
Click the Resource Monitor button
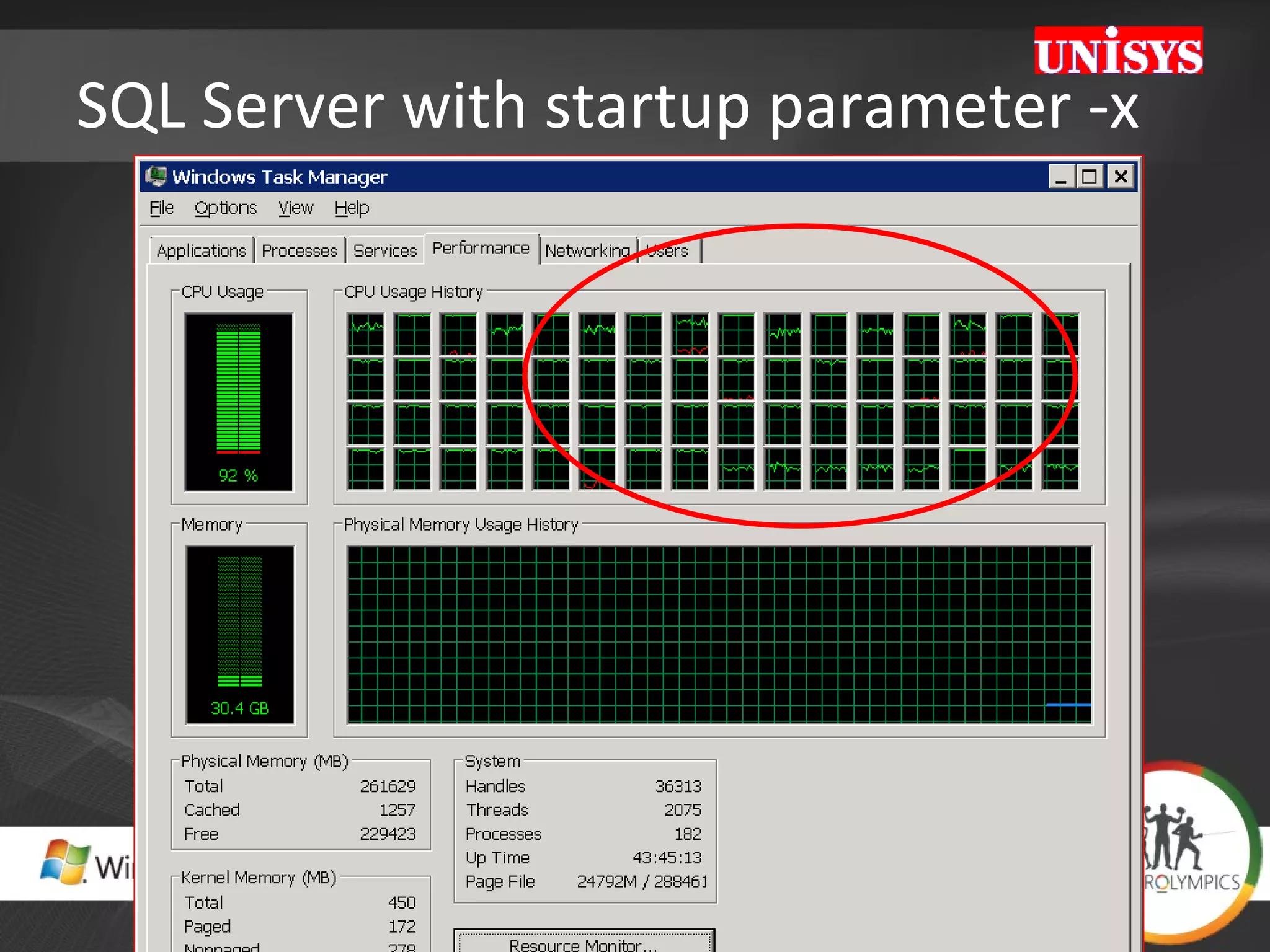[584, 942]
